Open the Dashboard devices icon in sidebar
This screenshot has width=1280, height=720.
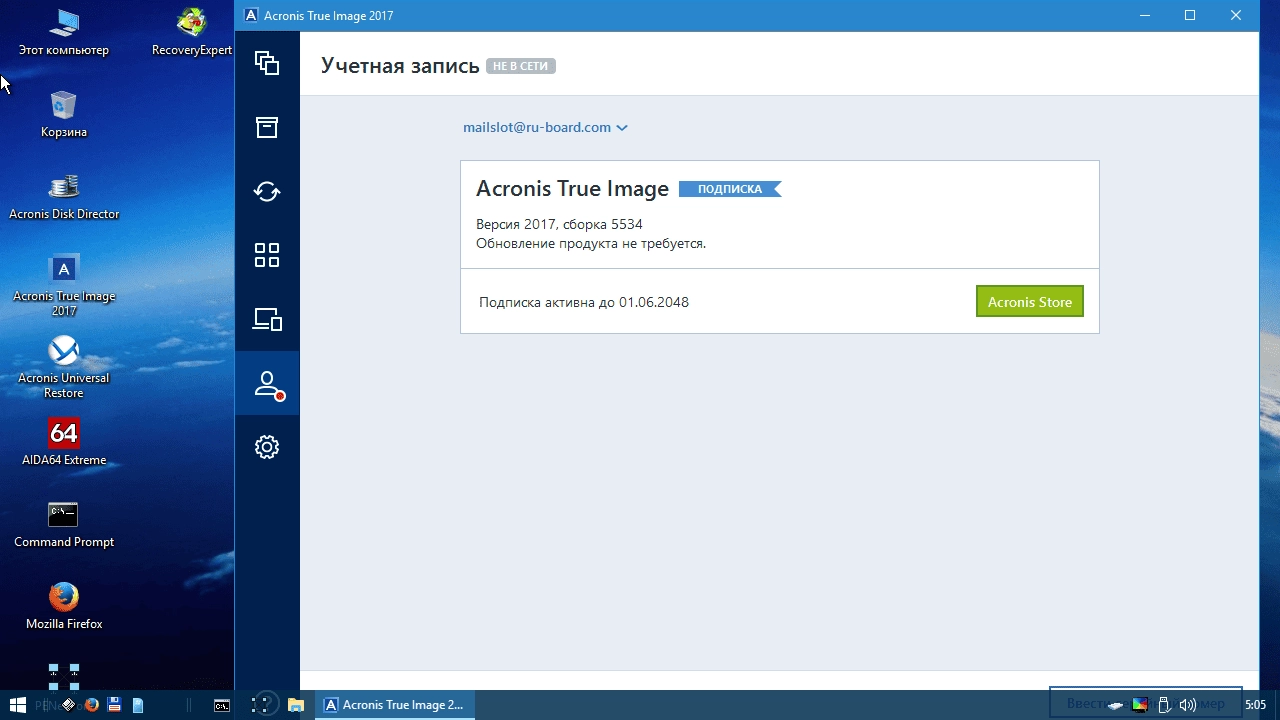point(267,319)
